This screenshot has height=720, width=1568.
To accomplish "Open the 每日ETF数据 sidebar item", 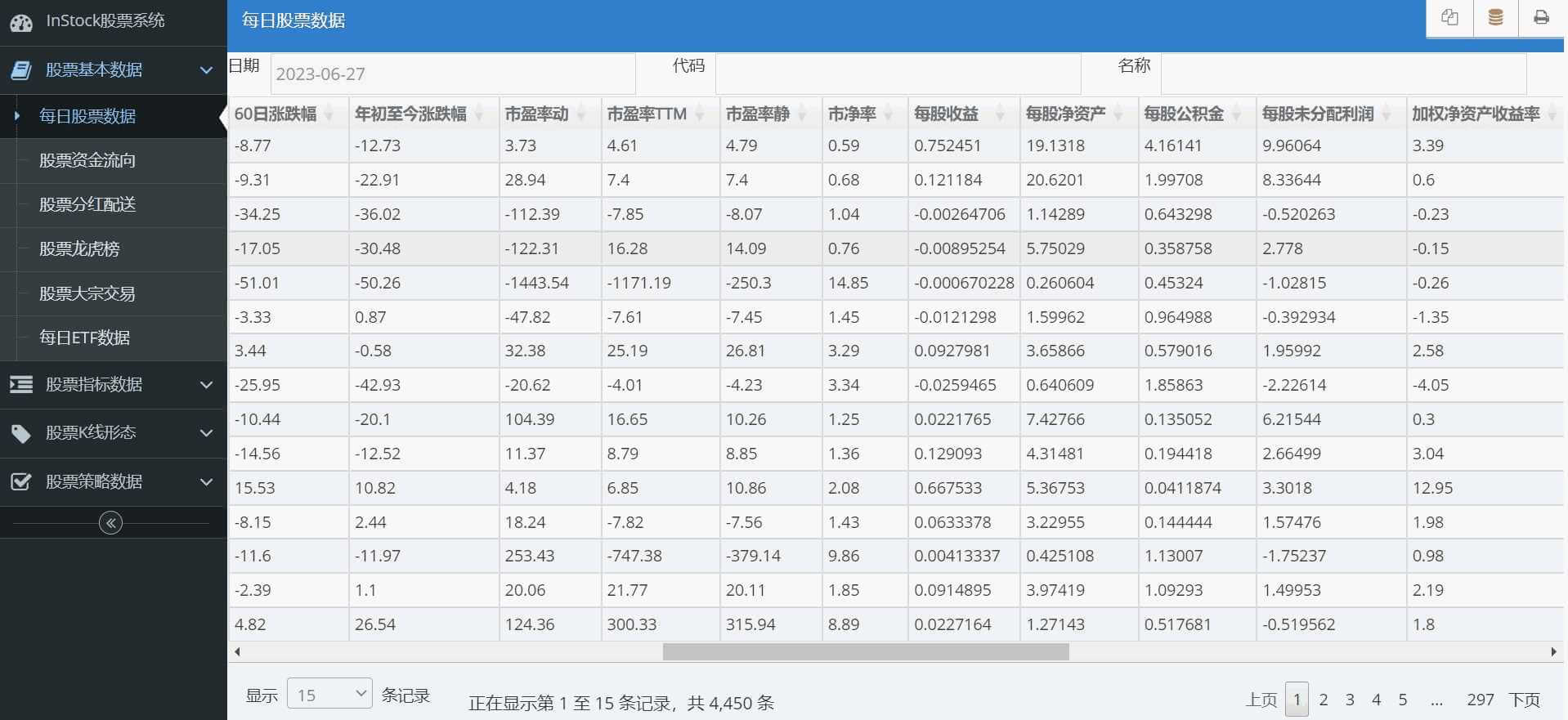I will (x=113, y=338).
